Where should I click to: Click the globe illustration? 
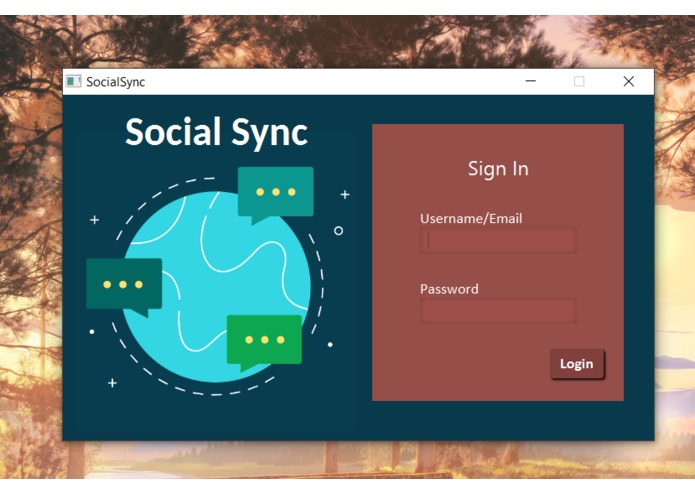[x=216, y=287]
